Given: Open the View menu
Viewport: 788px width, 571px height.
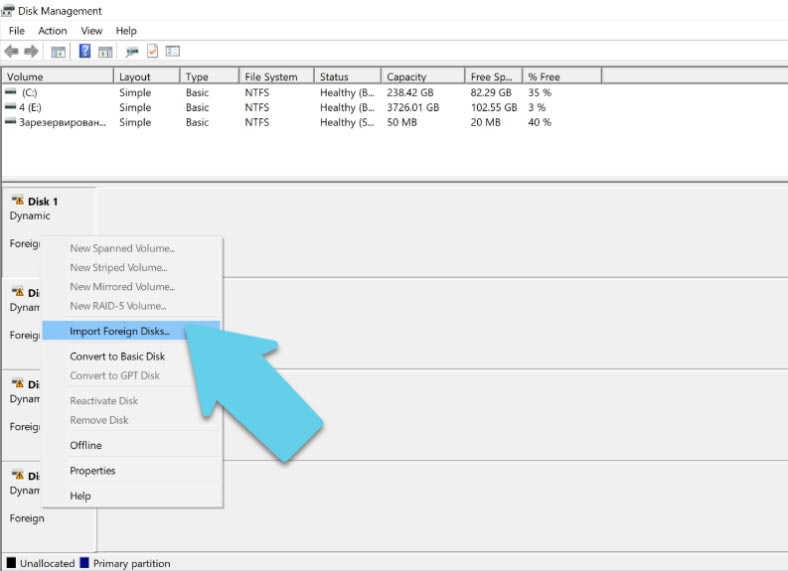Looking at the screenshot, I should [x=91, y=31].
